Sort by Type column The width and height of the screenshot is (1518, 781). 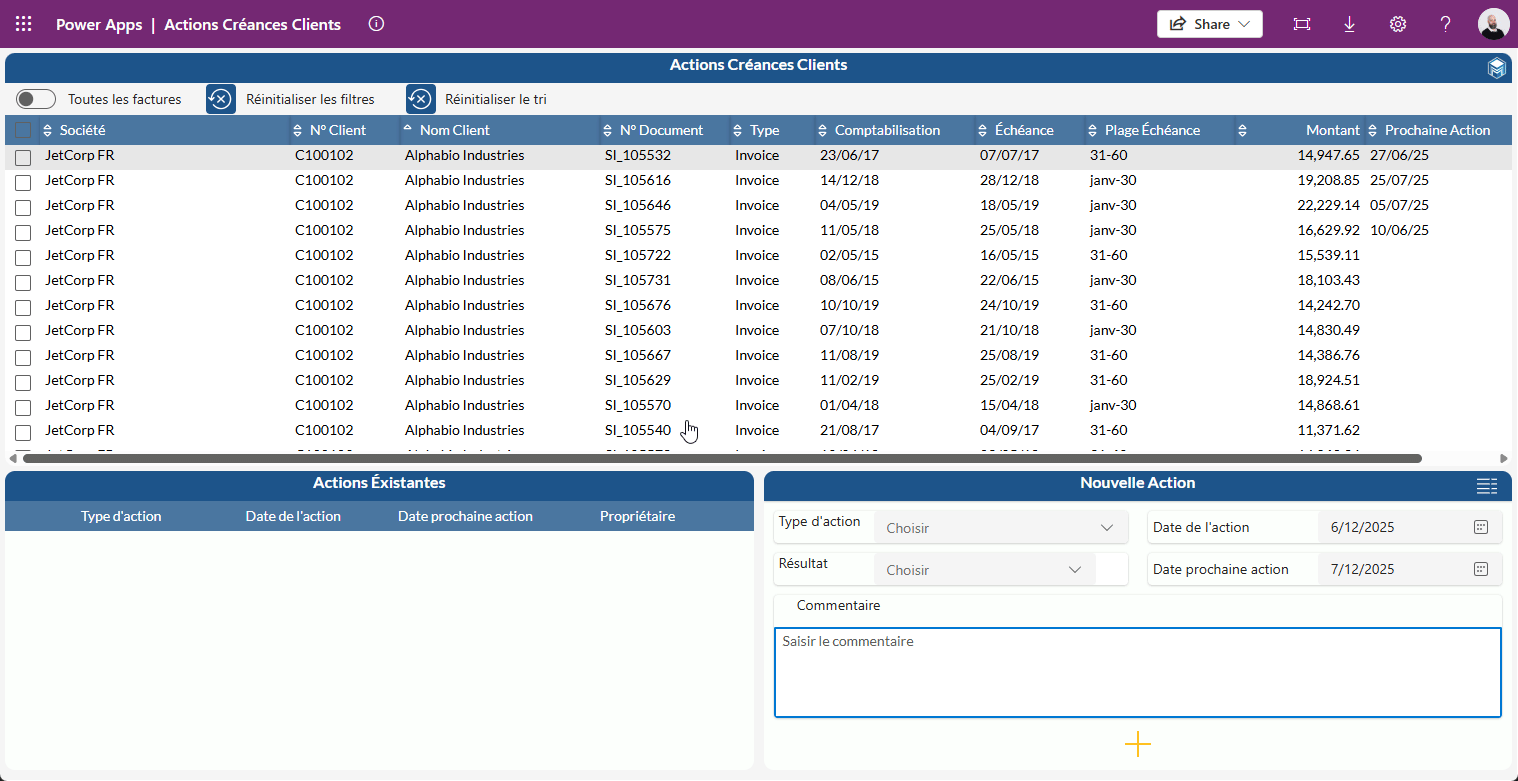tap(737, 131)
